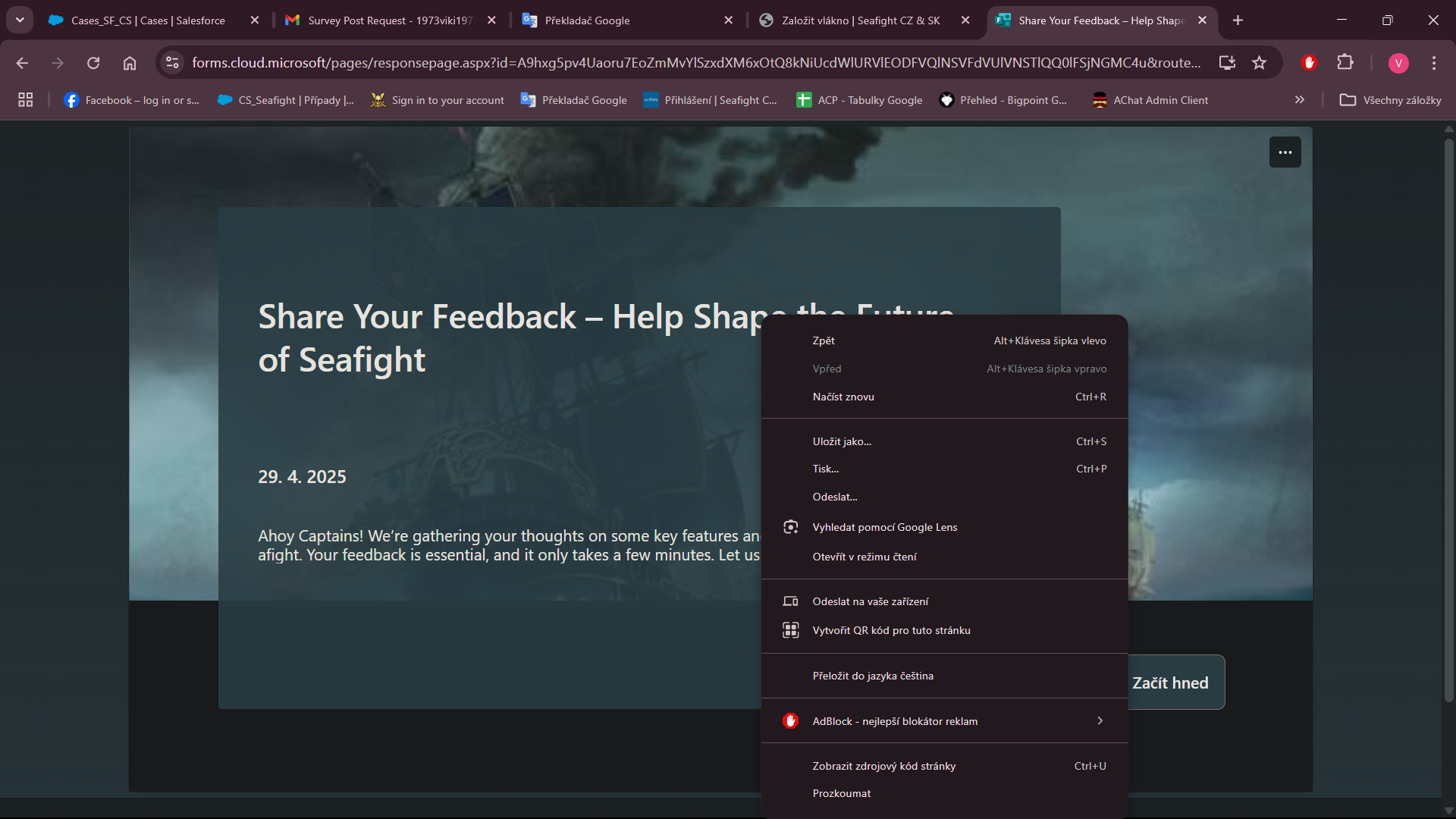Go back with the browser back arrow
1456x819 pixels.
click(22, 63)
